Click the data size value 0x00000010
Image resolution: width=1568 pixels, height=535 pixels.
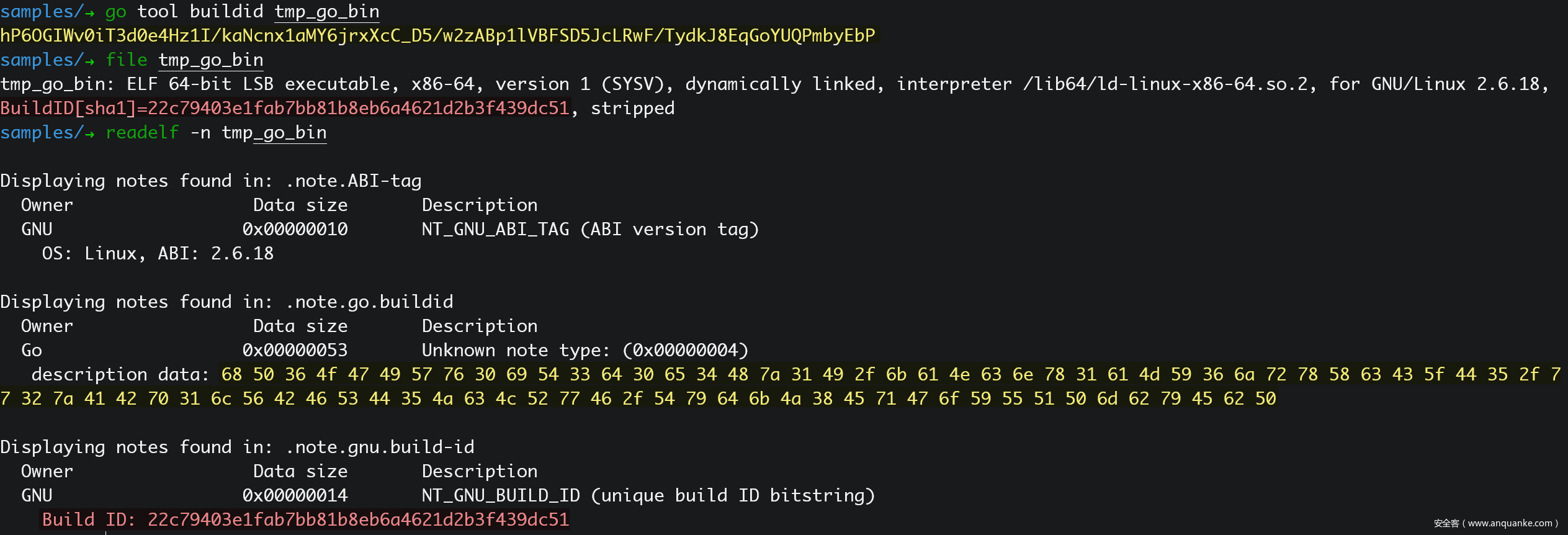(x=295, y=230)
